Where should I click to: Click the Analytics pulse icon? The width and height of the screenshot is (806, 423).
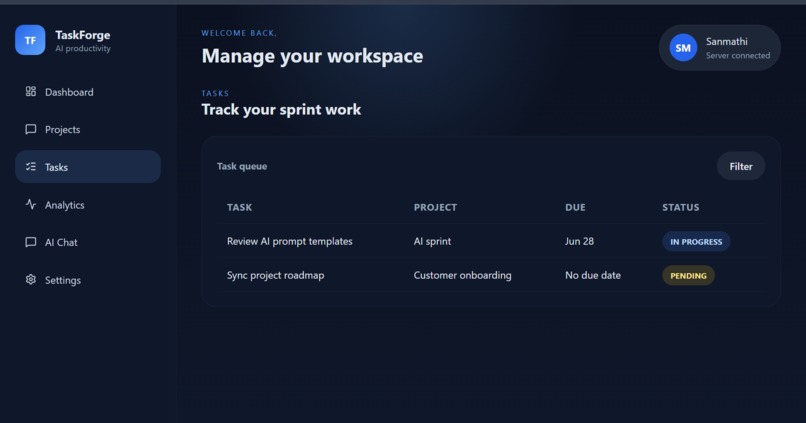tap(31, 204)
